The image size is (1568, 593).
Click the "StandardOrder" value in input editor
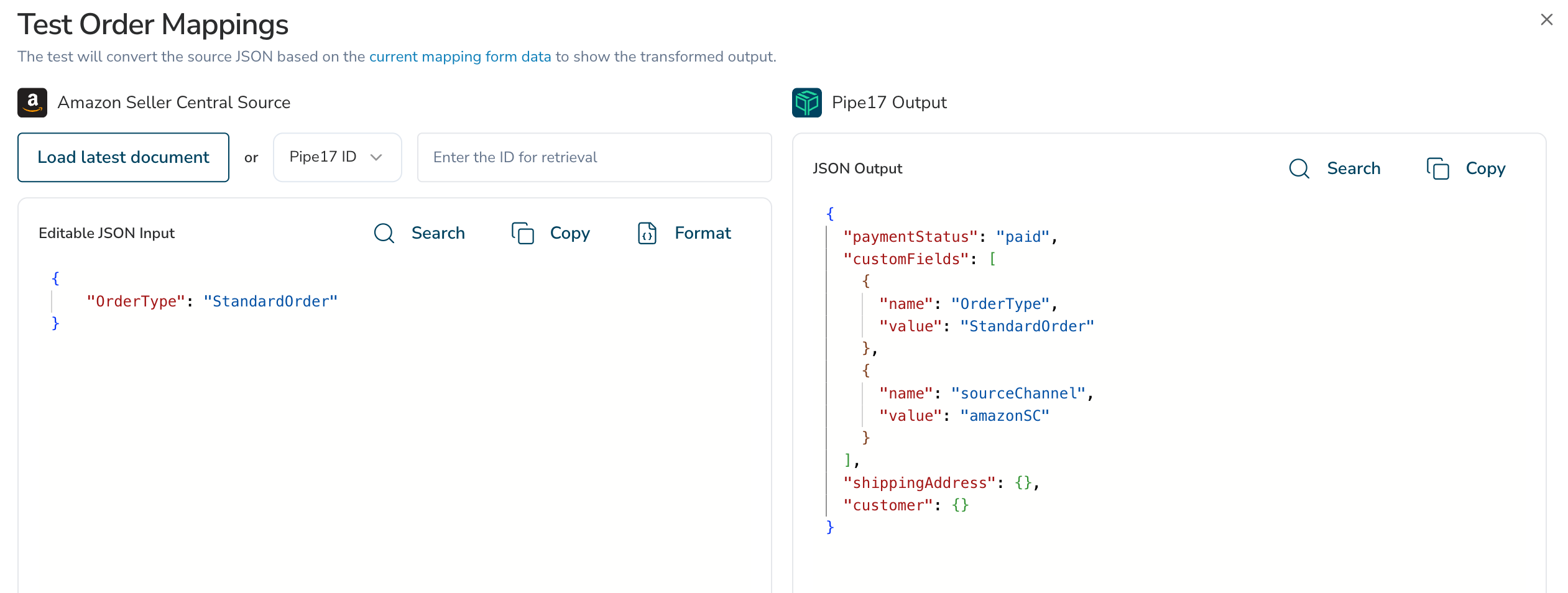click(x=270, y=301)
